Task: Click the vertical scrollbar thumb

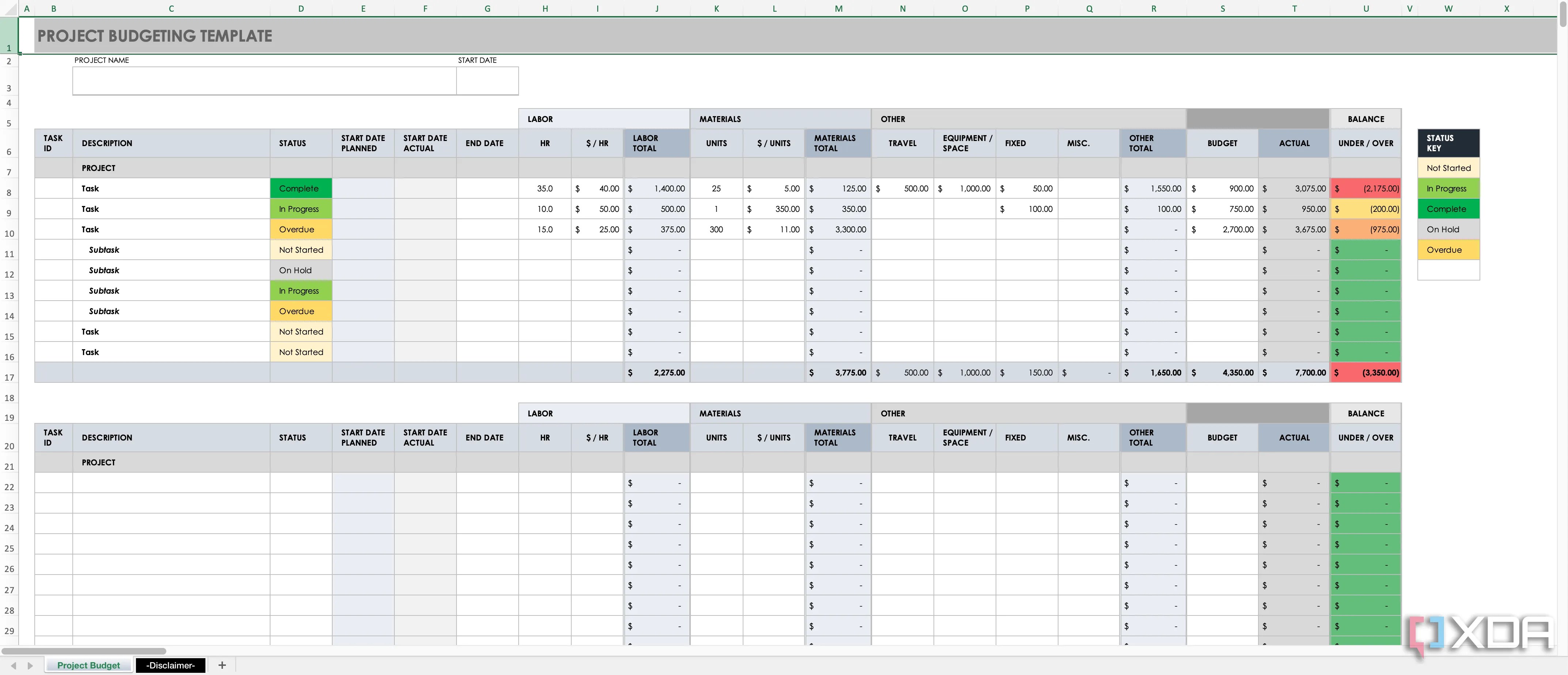Action: 1563,14
